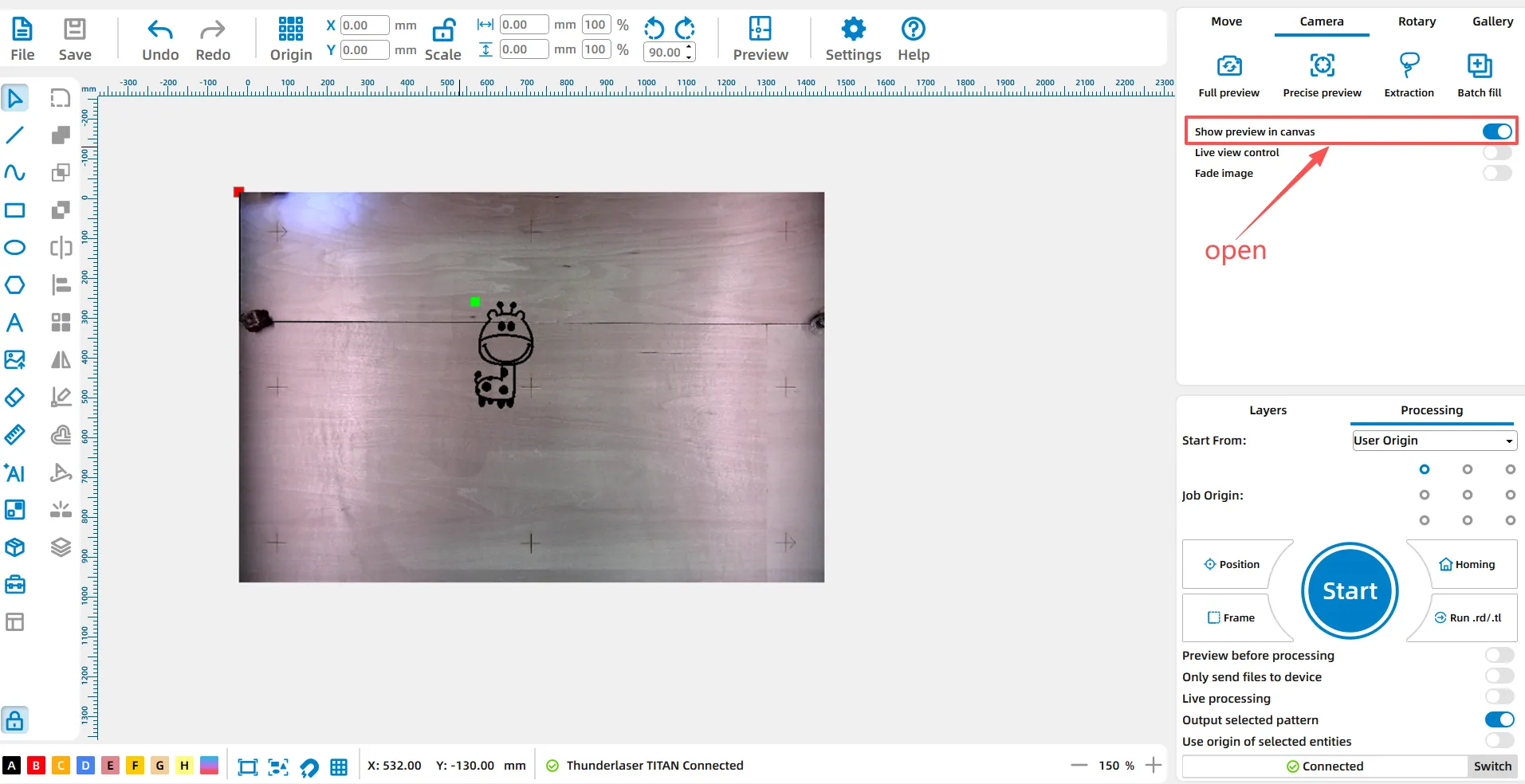
Task: Click the Batch fill icon
Action: click(x=1479, y=66)
